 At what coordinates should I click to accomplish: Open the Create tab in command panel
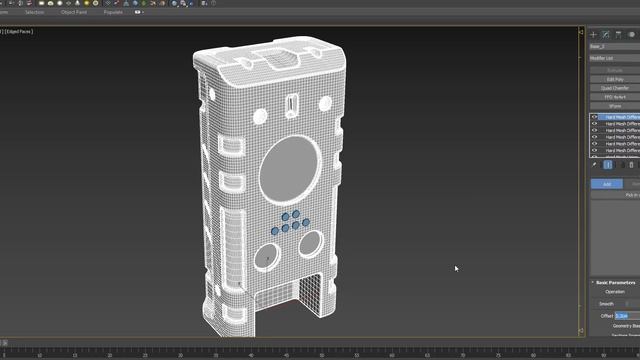click(593, 35)
